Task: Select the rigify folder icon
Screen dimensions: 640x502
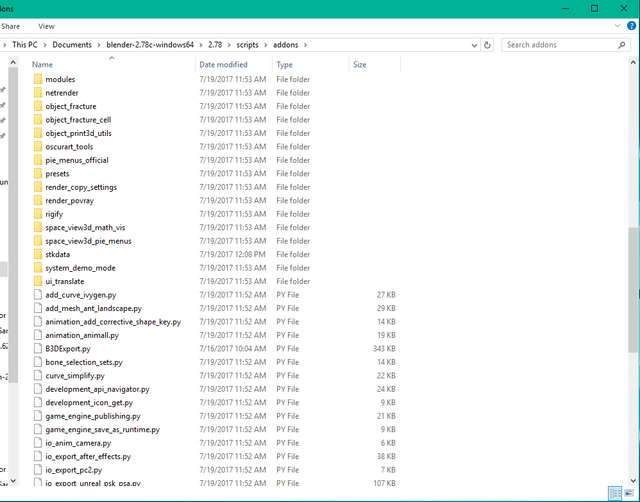Action: click(x=38, y=214)
